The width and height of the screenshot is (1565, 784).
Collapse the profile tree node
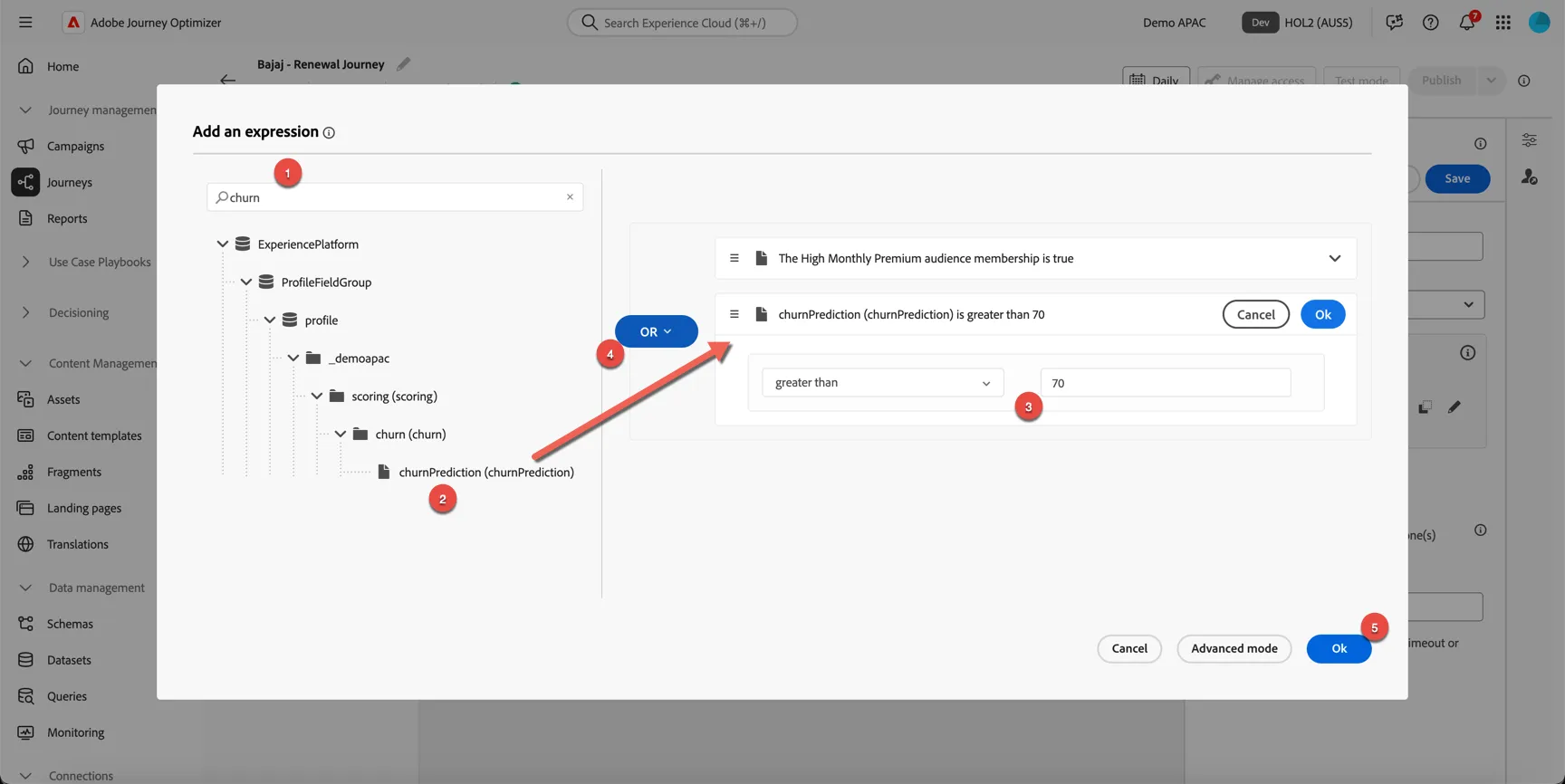(x=269, y=320)
